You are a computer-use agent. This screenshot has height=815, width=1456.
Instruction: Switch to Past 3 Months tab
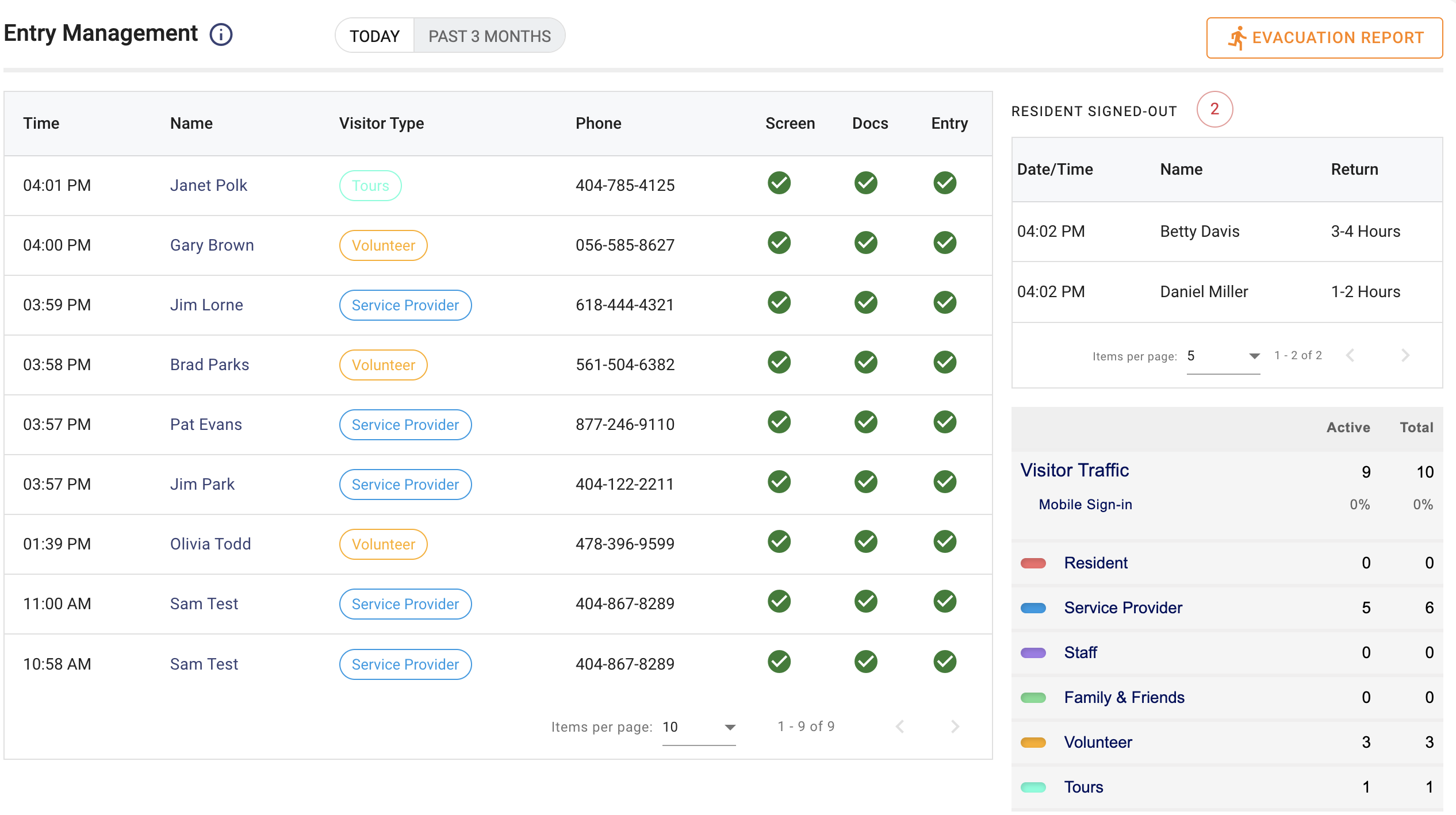(489, 36)
